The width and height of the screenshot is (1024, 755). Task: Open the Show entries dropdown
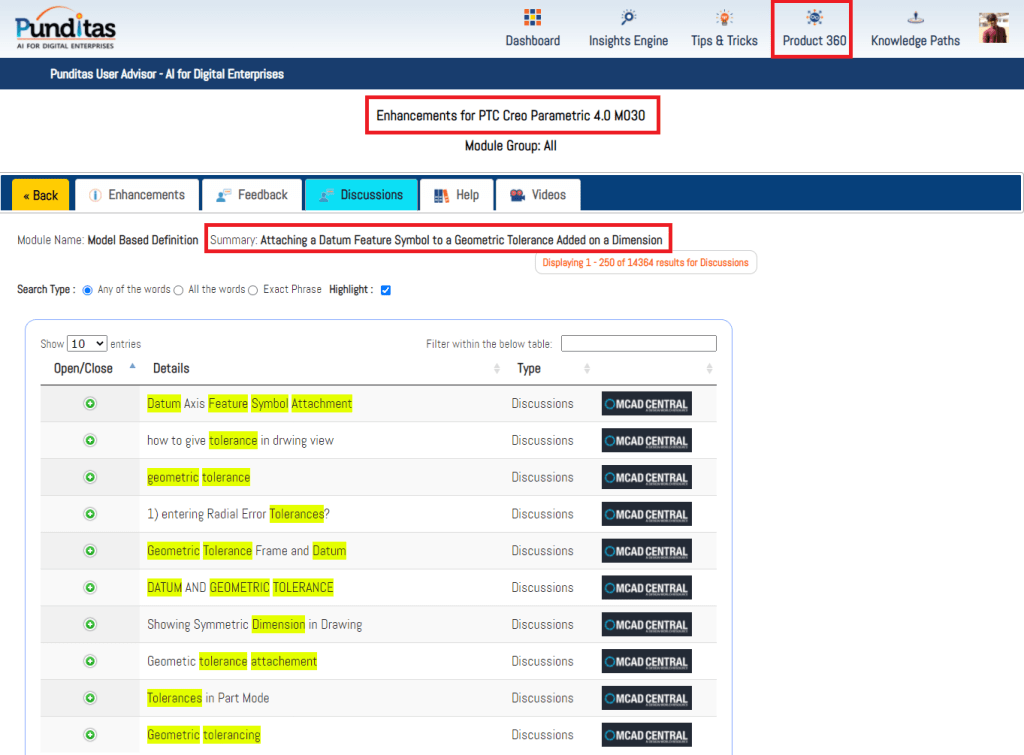pos(87,343)
